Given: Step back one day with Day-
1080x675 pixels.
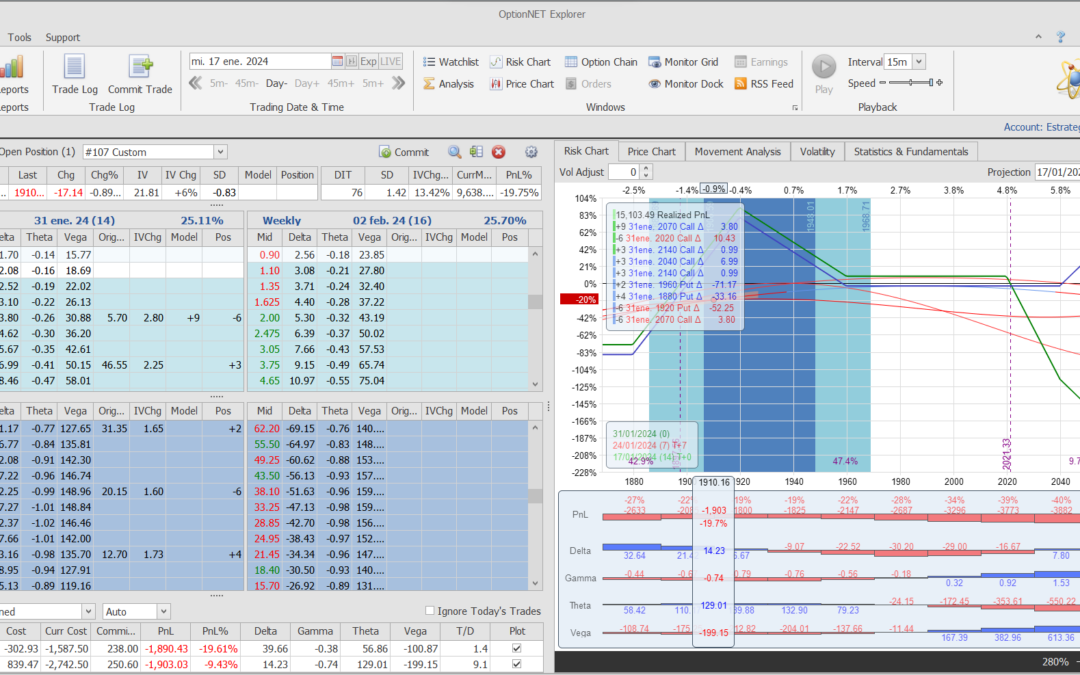Looking at the screenshot, I should [x=276, y=84].
